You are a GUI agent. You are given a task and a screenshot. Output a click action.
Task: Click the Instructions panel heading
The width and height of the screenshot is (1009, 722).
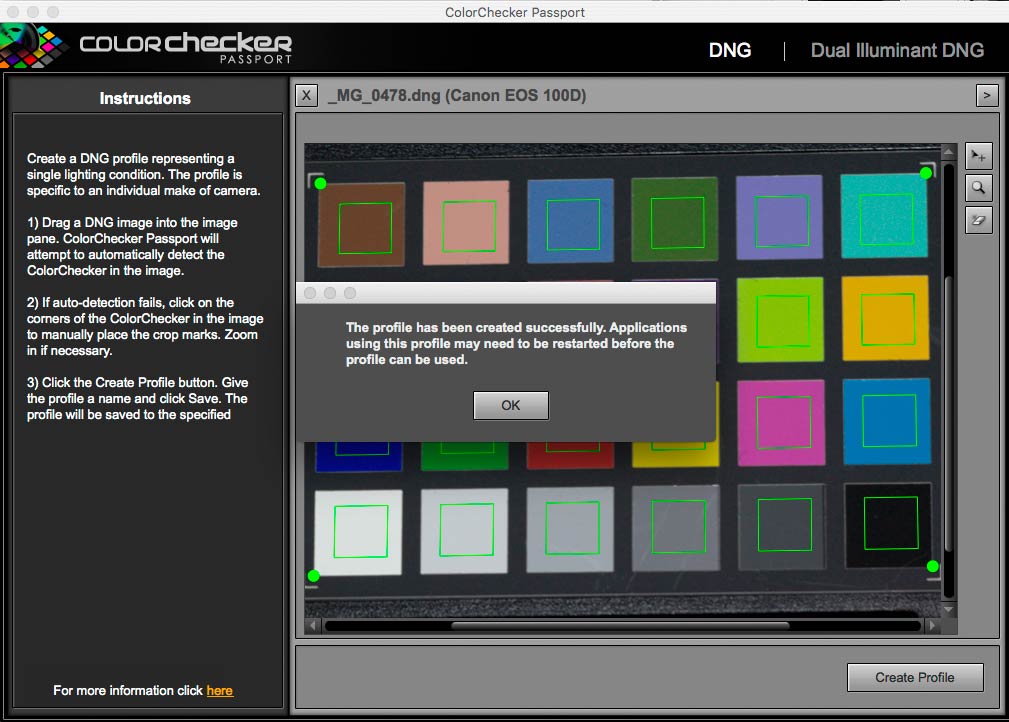pos(145,98)
